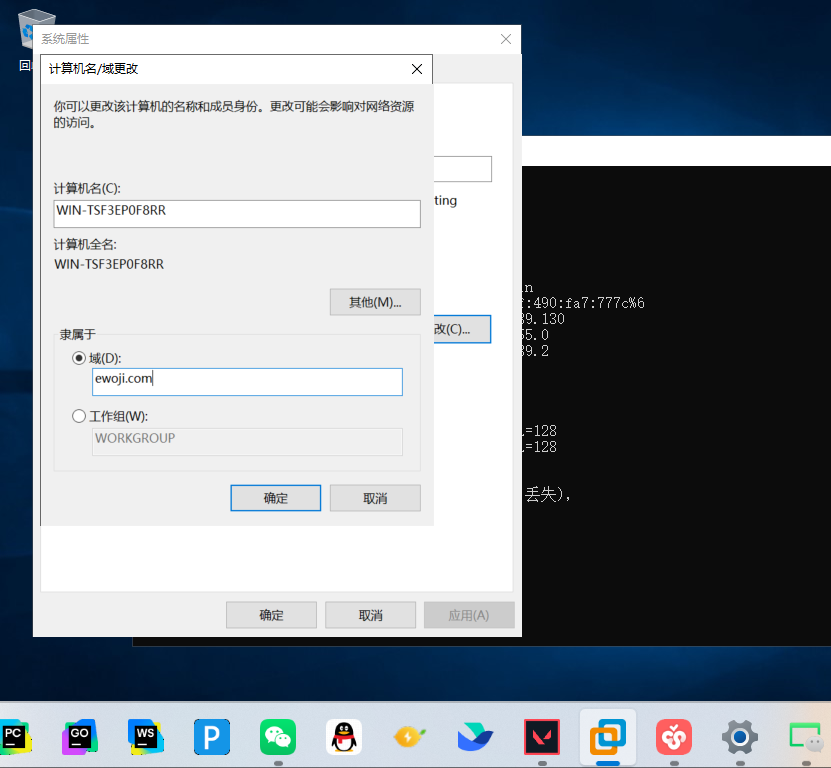The image size is (831, 768).
Task: Select the 工作组(W) workgroup radio button
Action: coord(79,416)
